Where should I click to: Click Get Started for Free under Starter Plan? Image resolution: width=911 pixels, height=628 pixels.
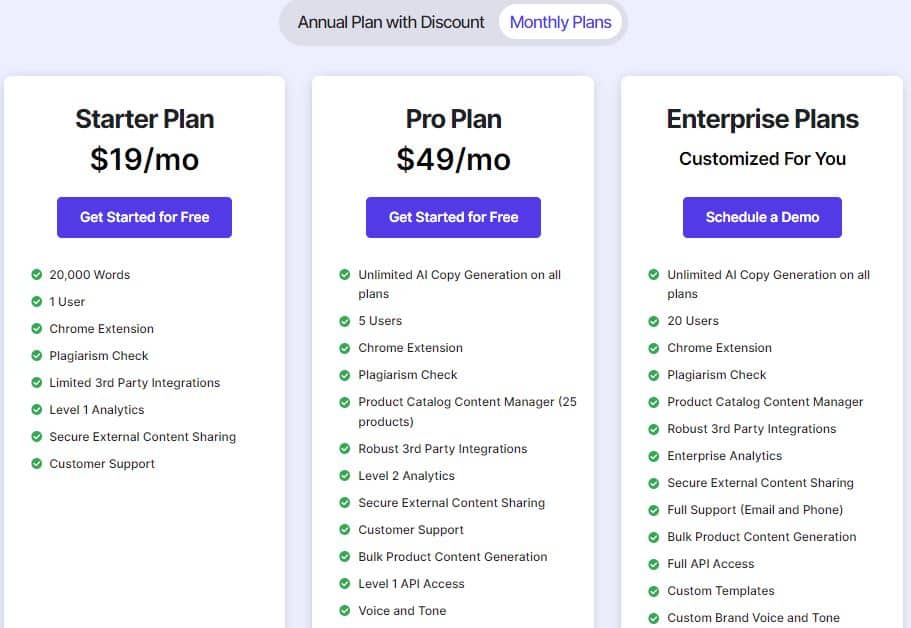coord(144,217)
